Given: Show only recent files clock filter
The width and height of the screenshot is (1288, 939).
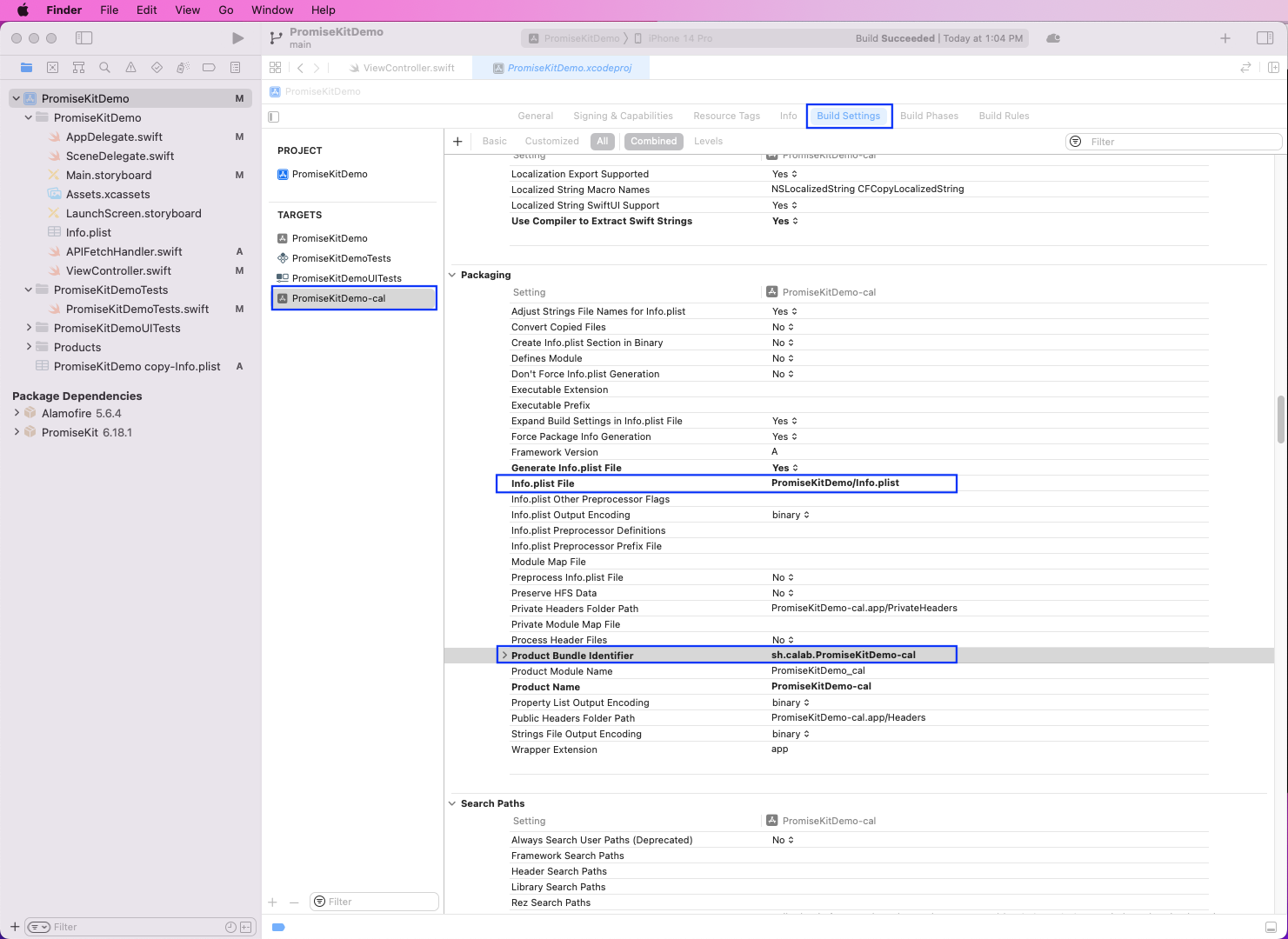Looking at the screenshot, I should tap(230, 927).
